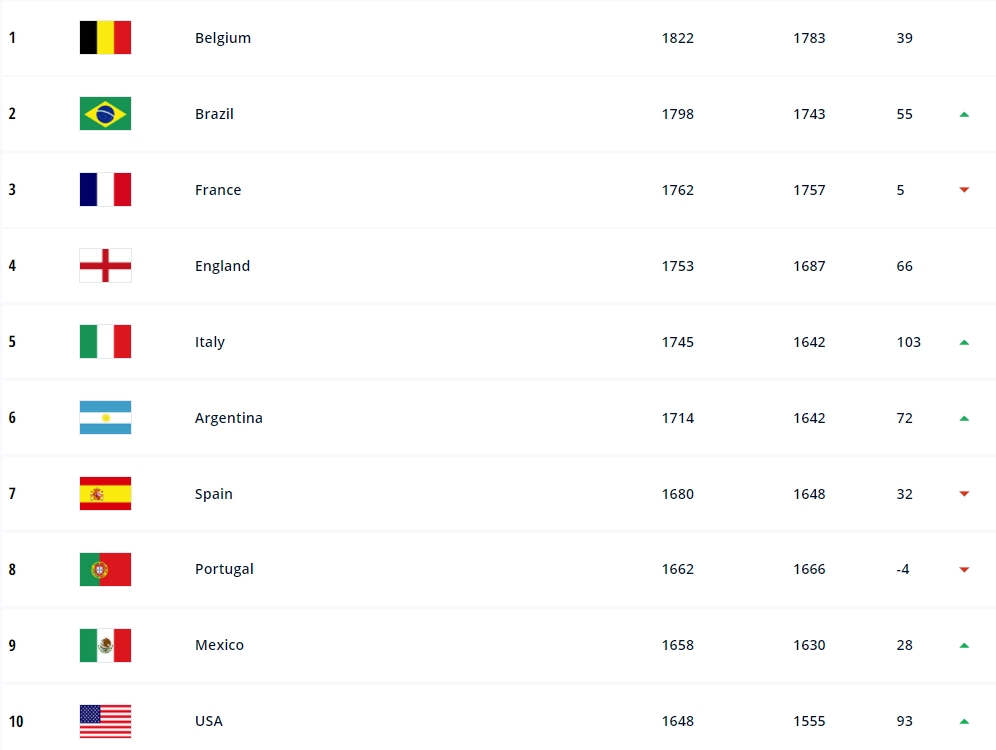Open the Brazil team name link

[x=214, y=114]
